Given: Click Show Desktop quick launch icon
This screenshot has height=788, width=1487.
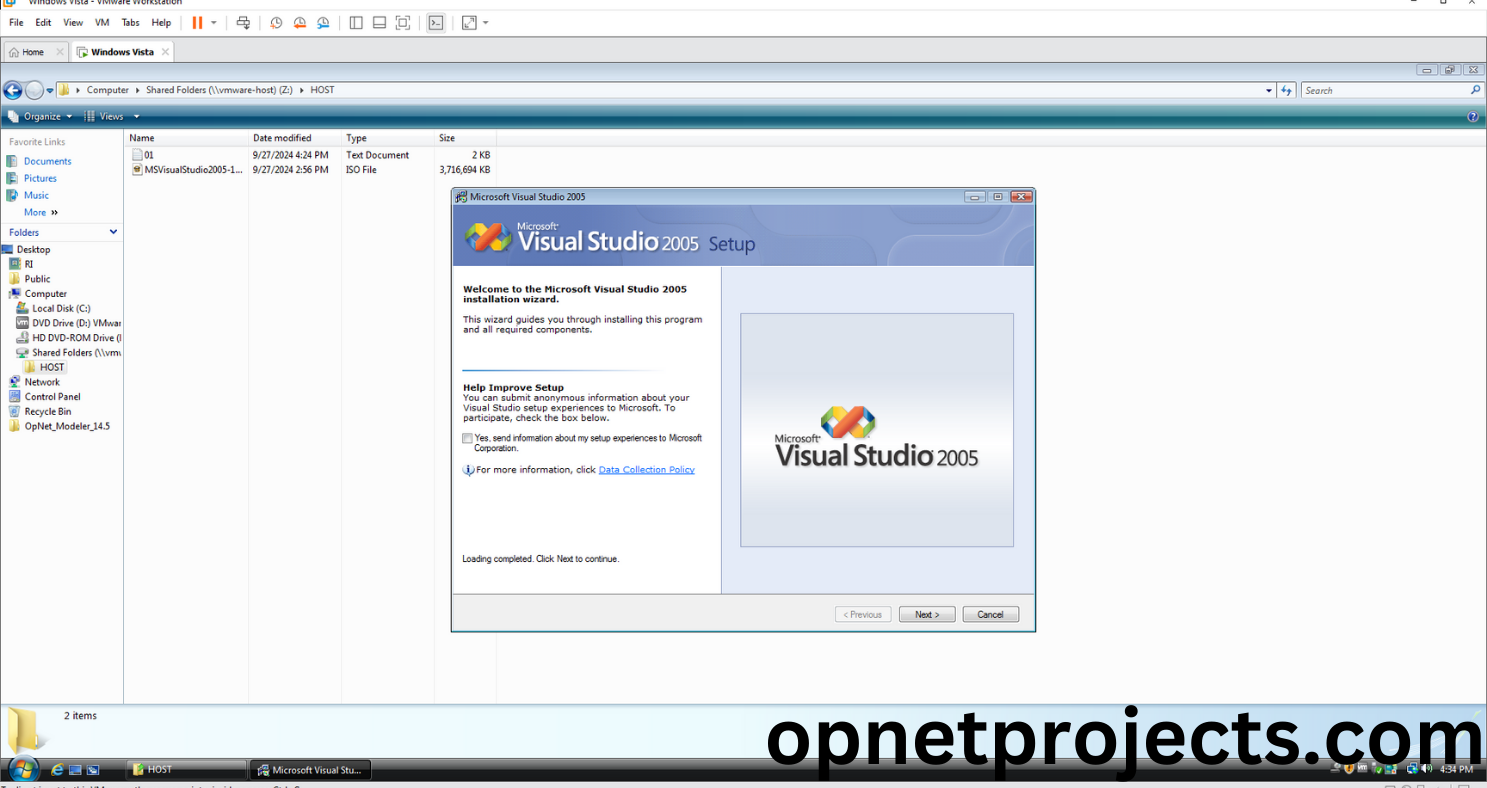Looking at the screenshot, I should pyautogui.click(x=76, y=769).
